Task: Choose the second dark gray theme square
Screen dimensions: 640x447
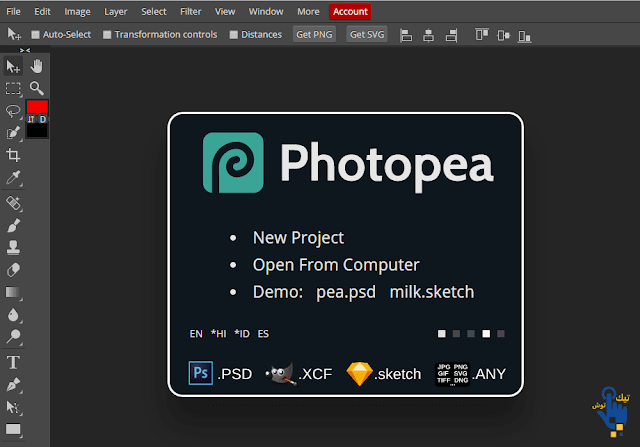Action: click(x=456, y=334)
